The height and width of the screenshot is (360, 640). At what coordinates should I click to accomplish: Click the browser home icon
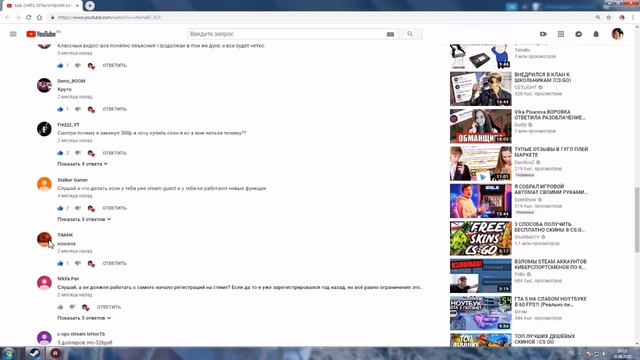coord(39,17)
